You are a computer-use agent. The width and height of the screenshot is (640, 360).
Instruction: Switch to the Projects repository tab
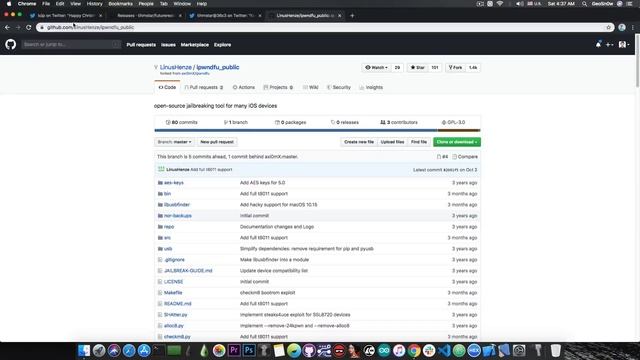coord(278,87)
